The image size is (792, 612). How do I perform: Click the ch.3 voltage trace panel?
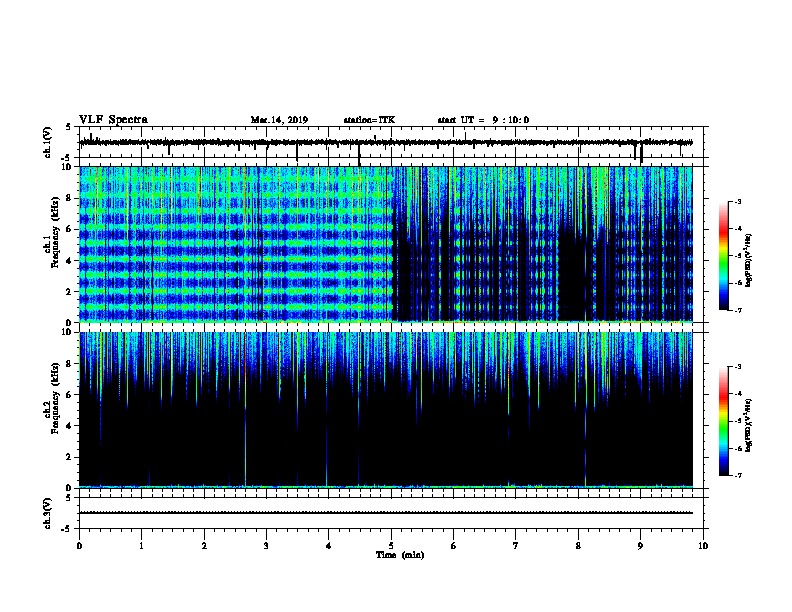[390, 513]
